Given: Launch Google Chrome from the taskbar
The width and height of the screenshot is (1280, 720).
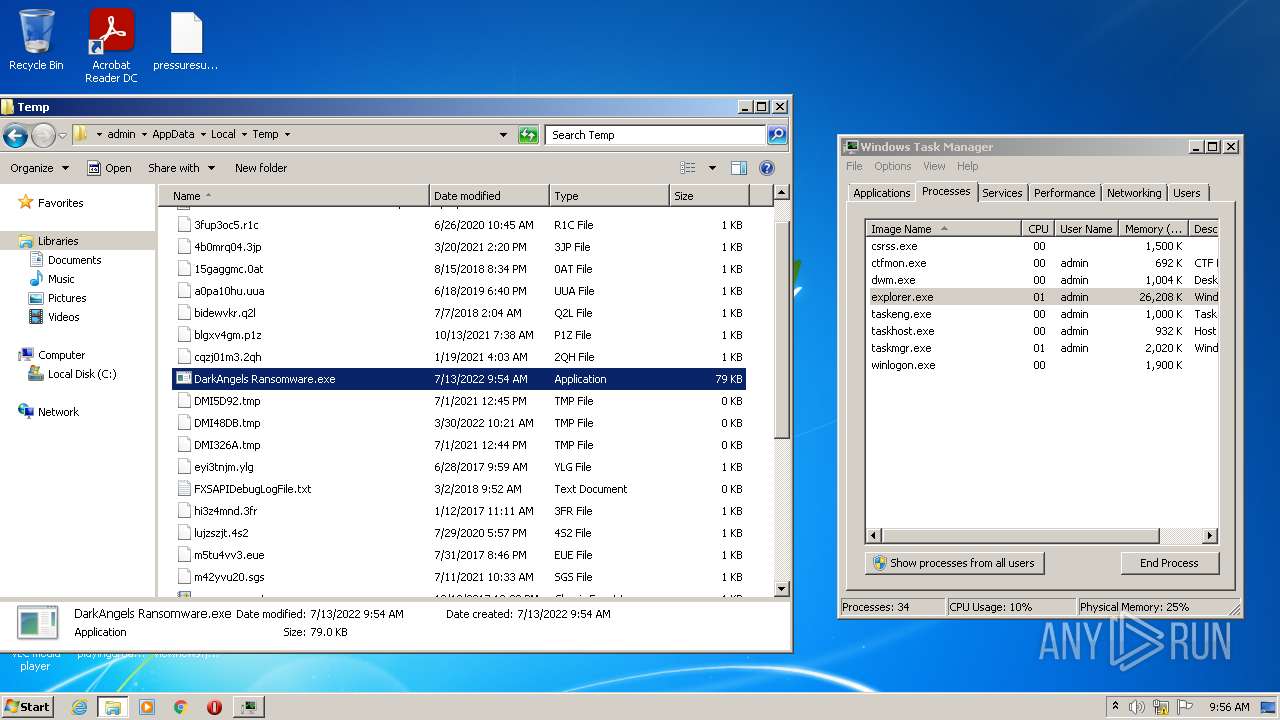Looking at the screenshot, I should coord(181,707).
